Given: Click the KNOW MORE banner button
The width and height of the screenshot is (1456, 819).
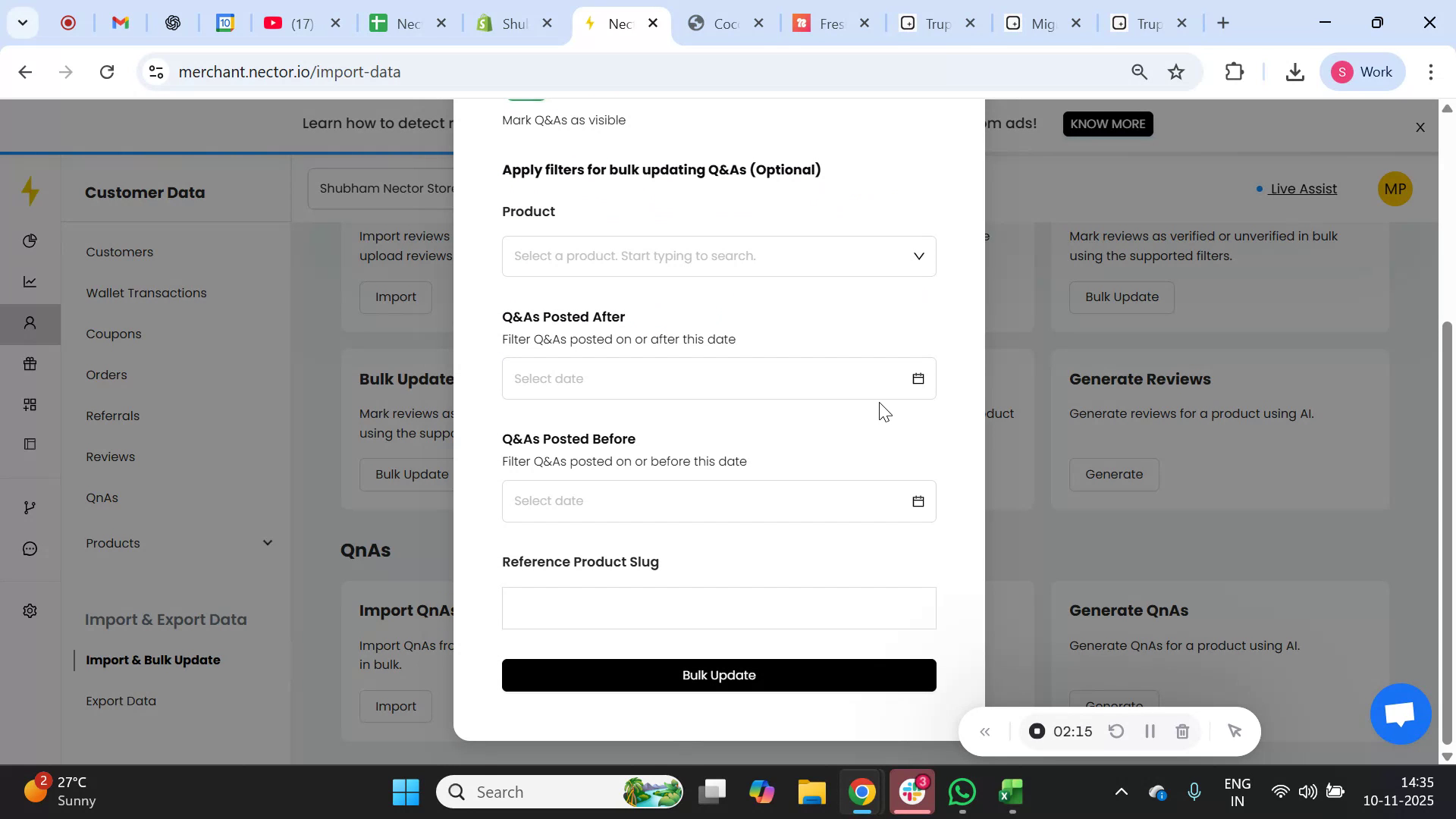Looking at the screenshot, I should 1107,124.
